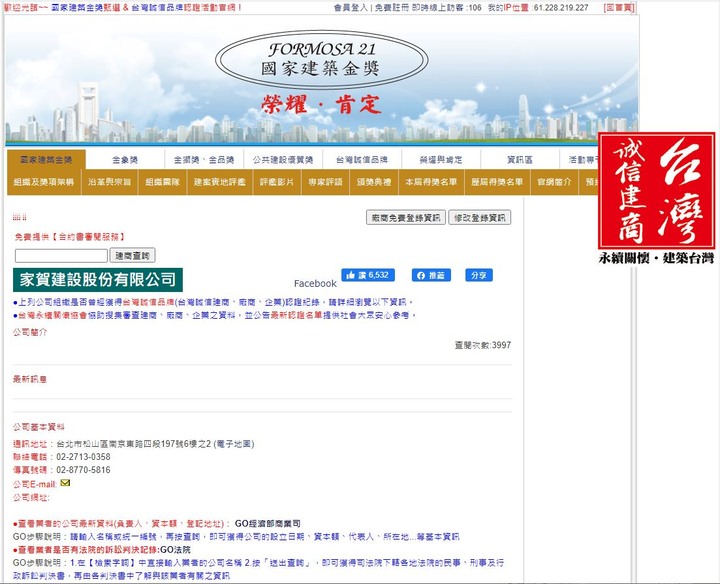Click the phone number 02-2713-0358
The width and height of the screenshot is (720, 584).
(83, 457)
